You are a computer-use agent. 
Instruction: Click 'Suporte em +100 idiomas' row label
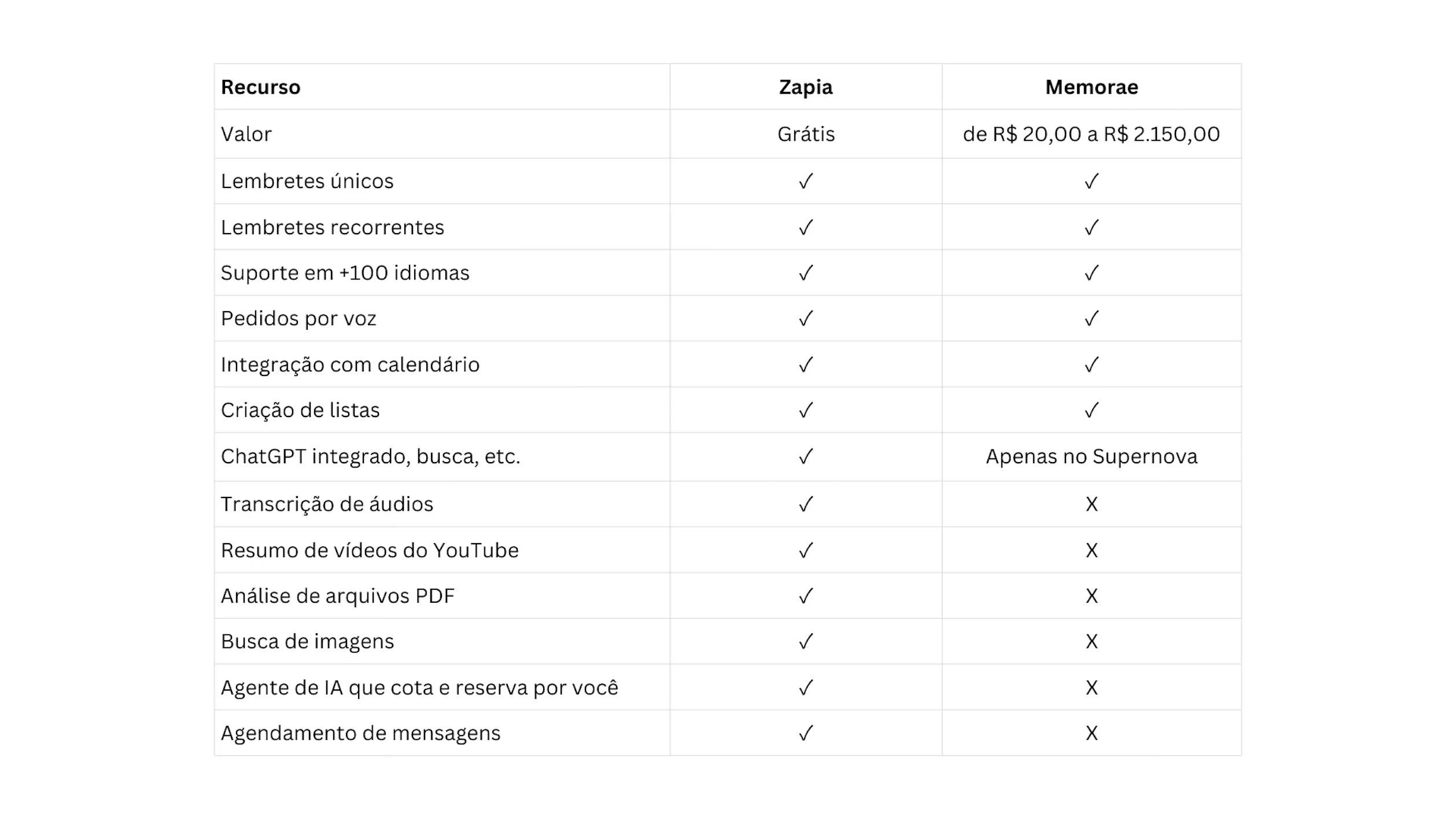tap(345, 273)
